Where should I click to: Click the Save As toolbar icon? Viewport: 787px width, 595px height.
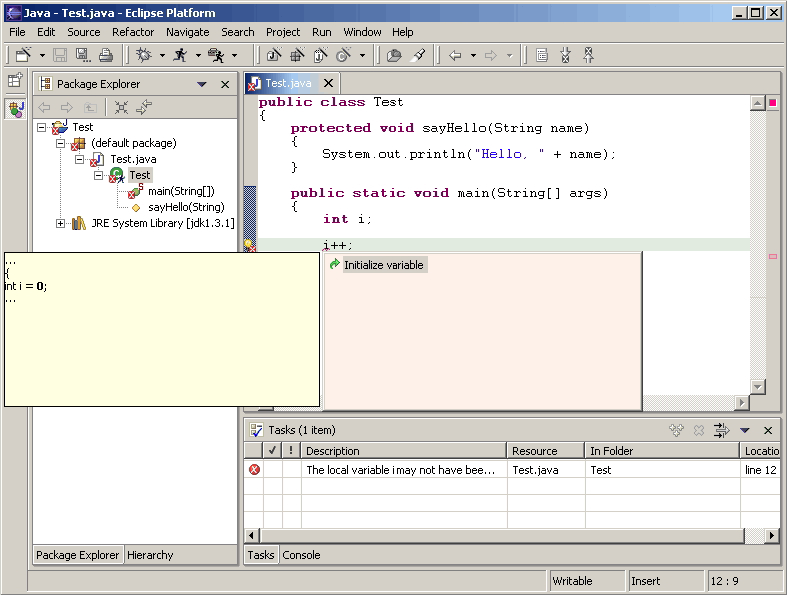tap(83, 55)
